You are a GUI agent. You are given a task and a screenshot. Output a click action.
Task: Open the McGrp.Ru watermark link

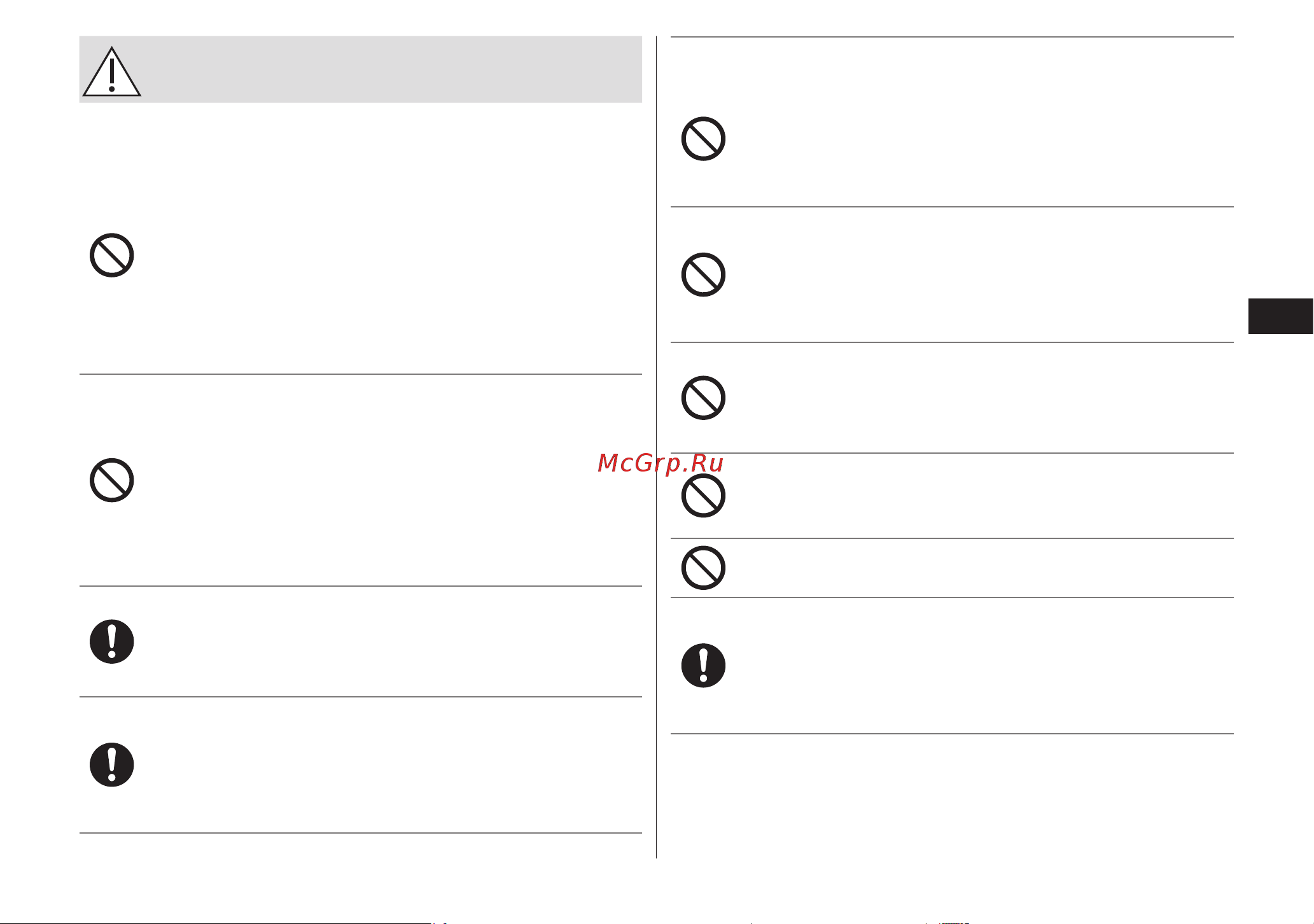point(660,463)
